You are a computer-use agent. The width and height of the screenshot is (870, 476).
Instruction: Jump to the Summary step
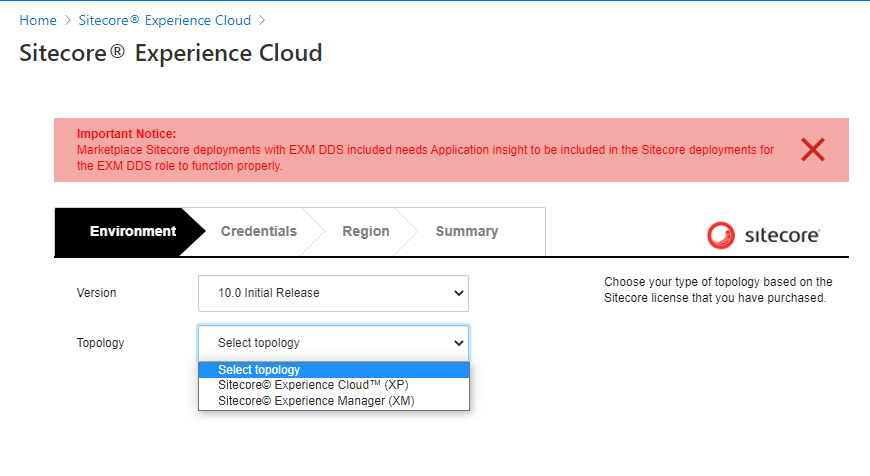click(x=466, y=232)
